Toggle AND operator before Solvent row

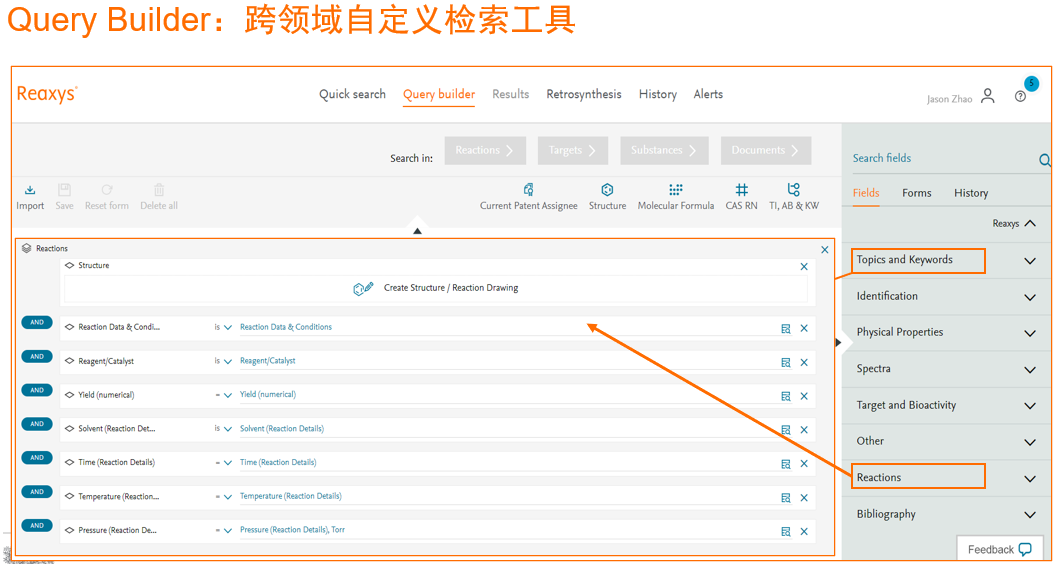click(x=37, y=424)
